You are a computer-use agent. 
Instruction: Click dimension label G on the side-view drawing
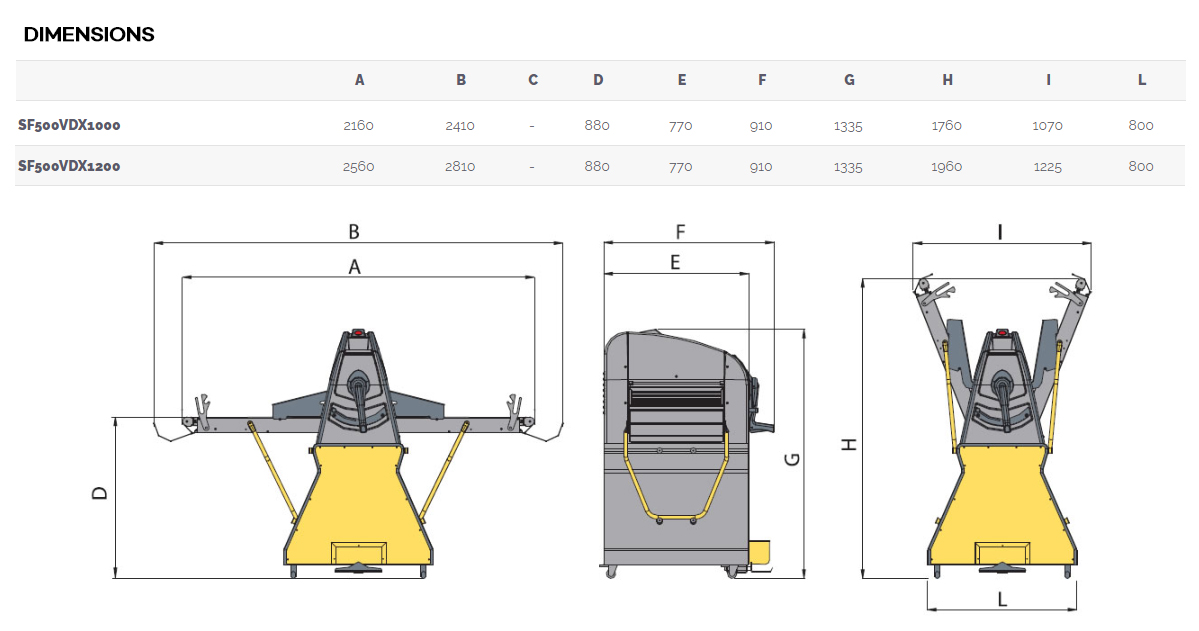coord(792,459)
